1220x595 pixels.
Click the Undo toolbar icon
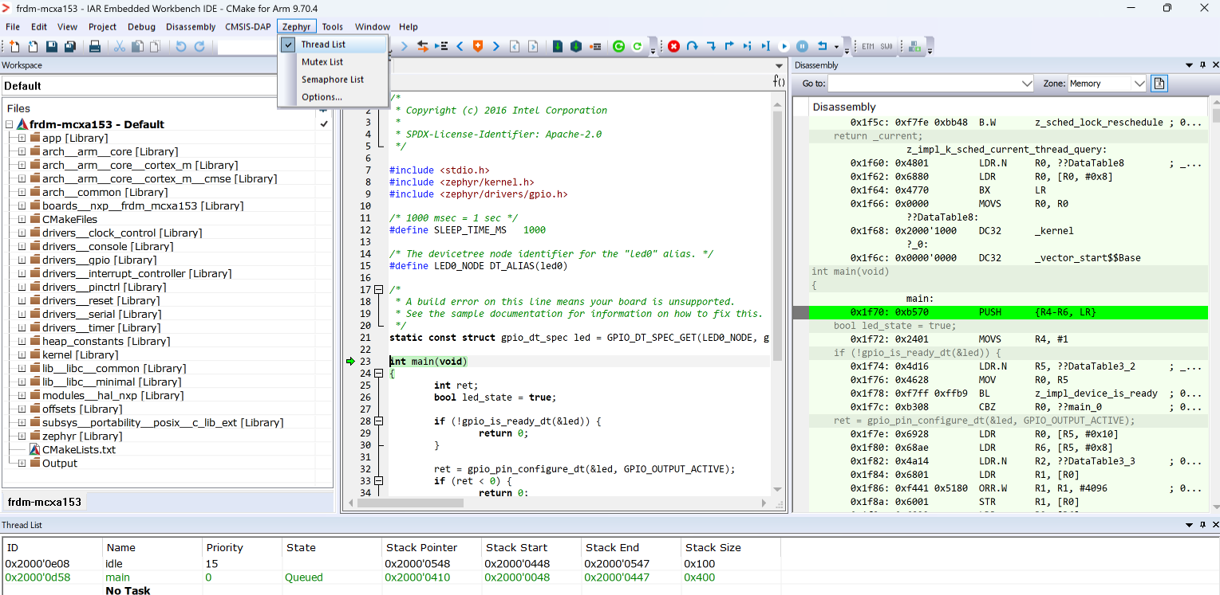click(181, 46)
